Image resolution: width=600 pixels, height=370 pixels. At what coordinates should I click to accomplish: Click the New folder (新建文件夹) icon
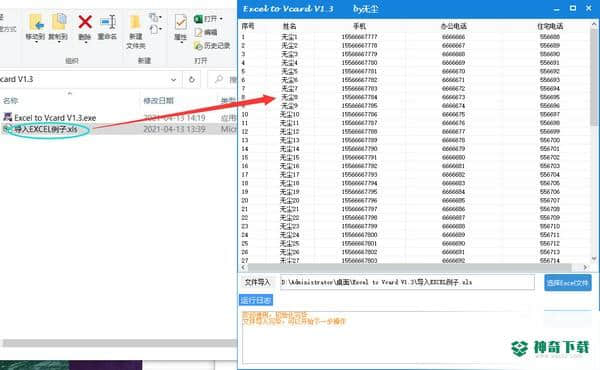[135, 22]
